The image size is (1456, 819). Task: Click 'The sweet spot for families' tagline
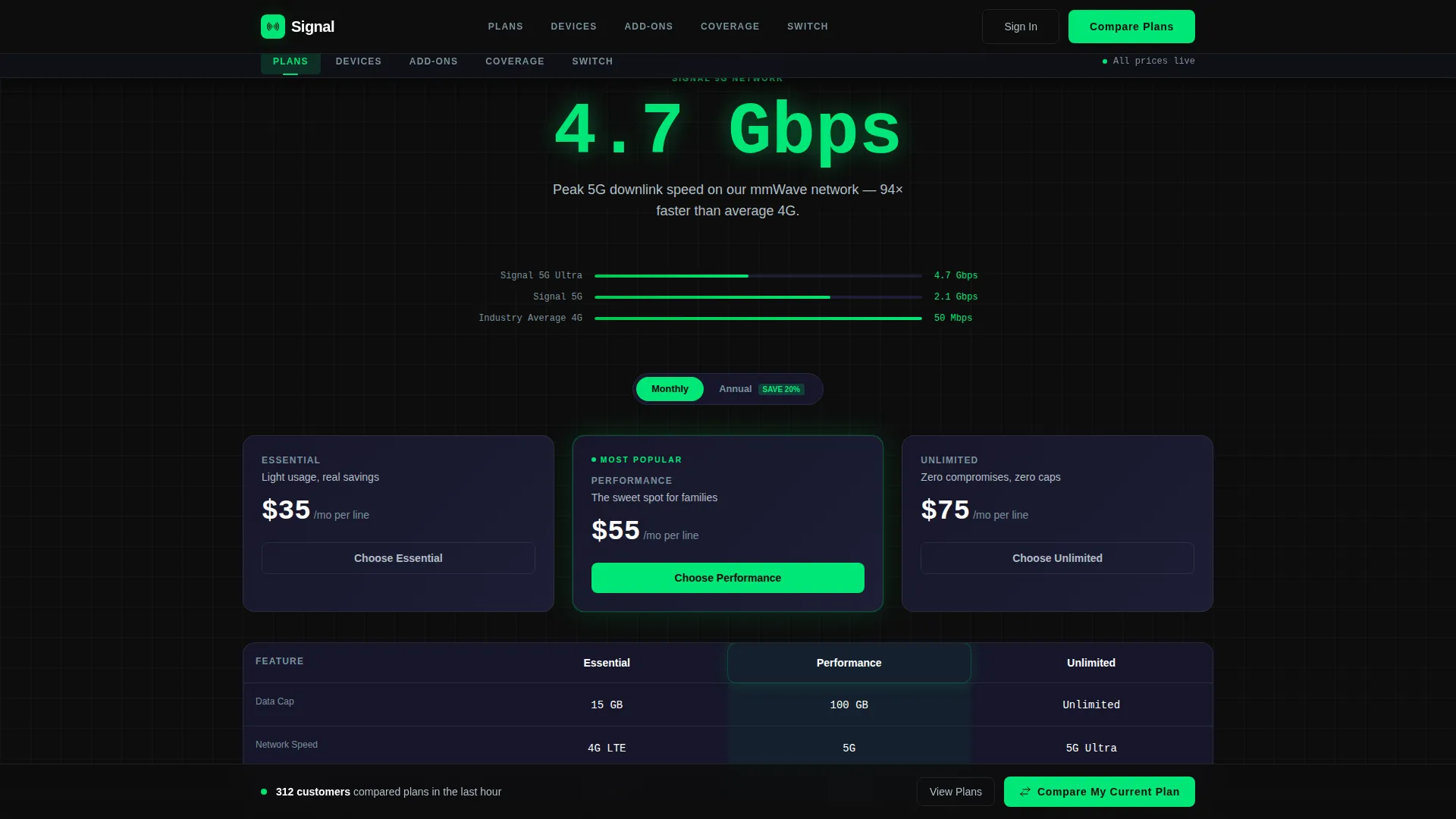[654, 497]
